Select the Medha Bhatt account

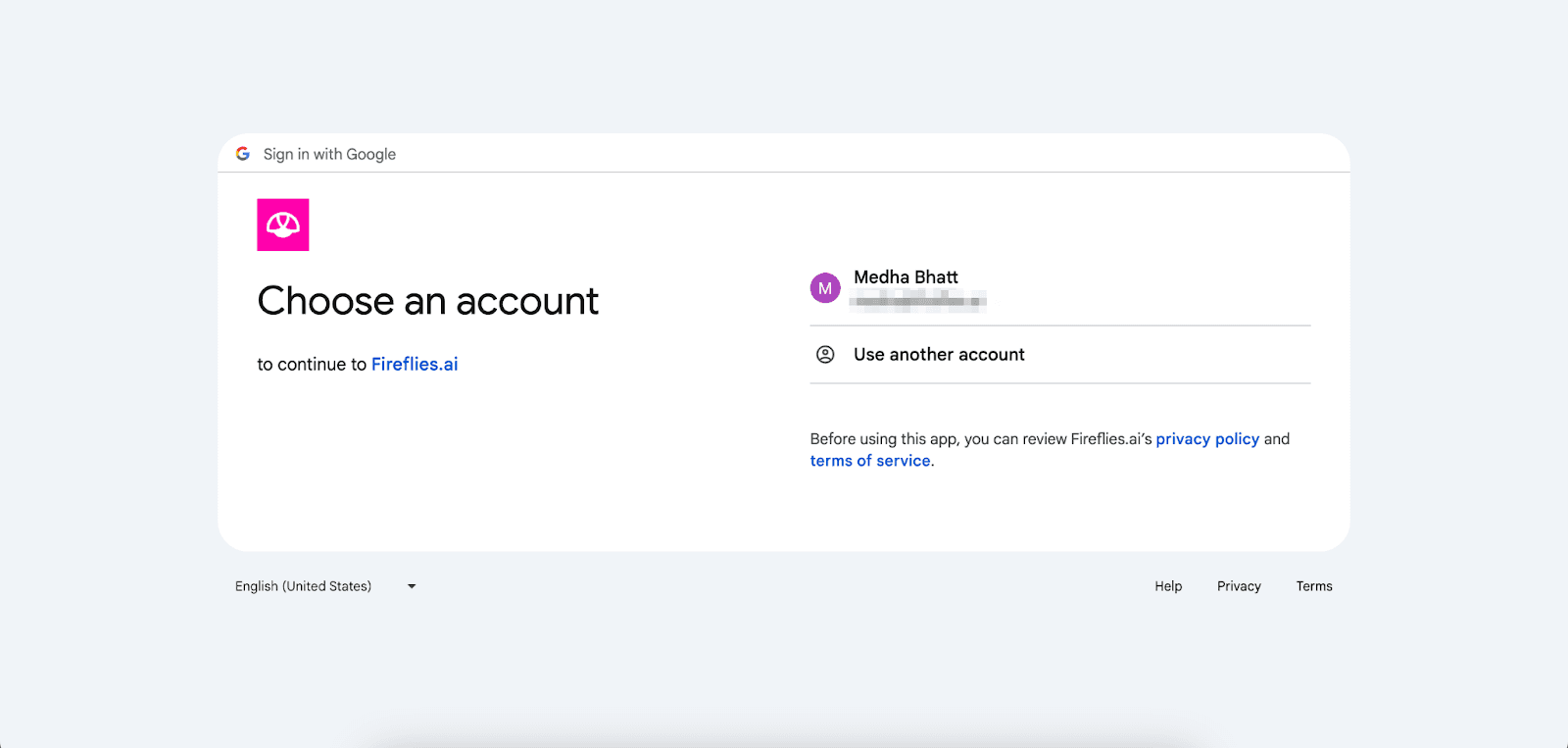click(1060, 288)
